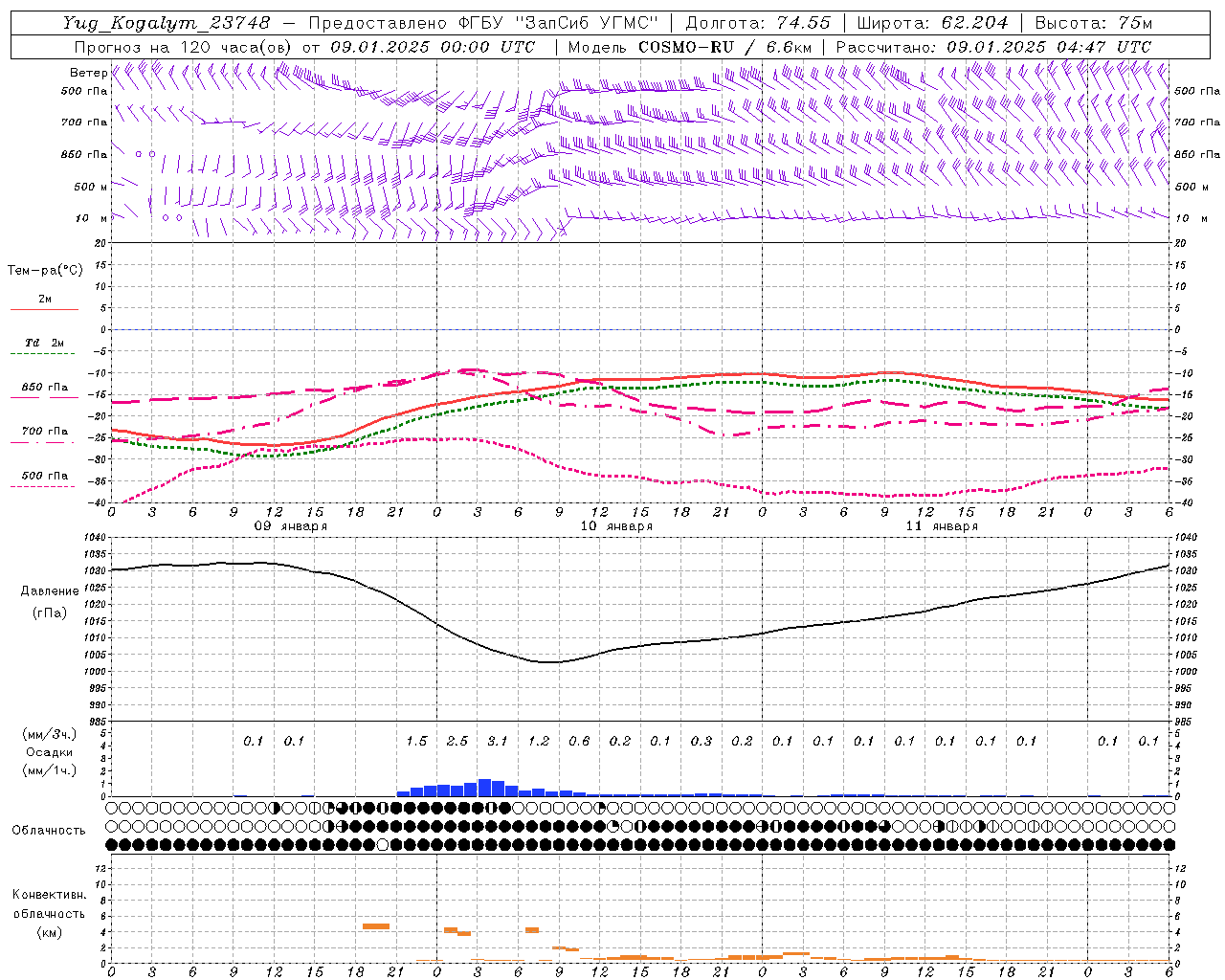Select the Широта: 62.204 header field
Viewport: 1225px width, 980px height.
[x=932, y=23]
